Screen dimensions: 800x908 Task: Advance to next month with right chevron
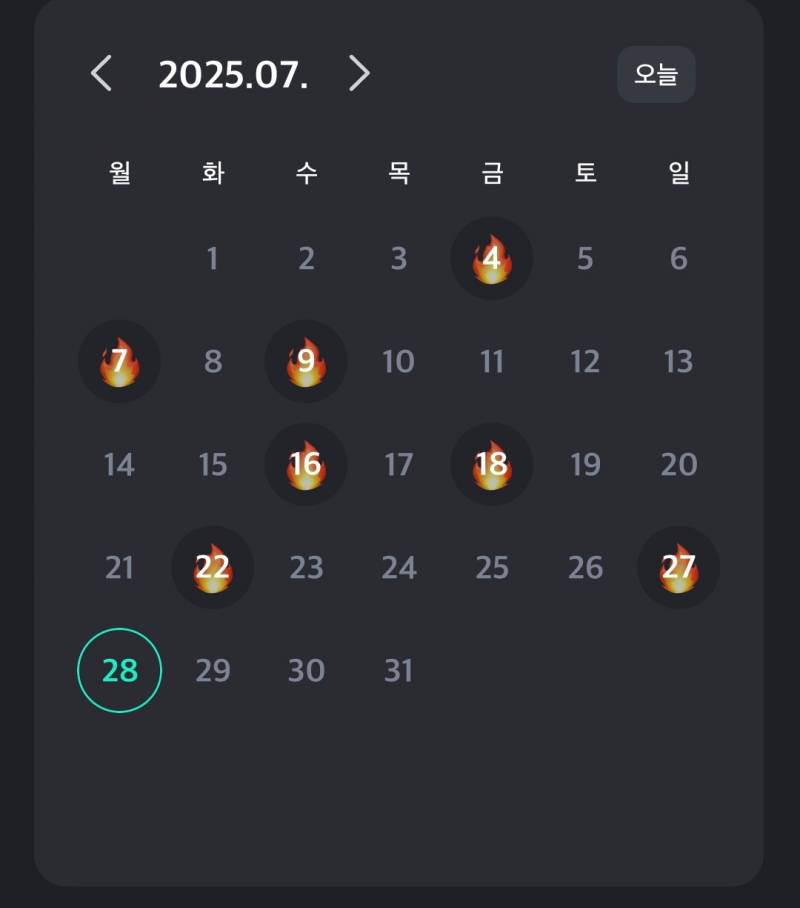tap(359, 74)
